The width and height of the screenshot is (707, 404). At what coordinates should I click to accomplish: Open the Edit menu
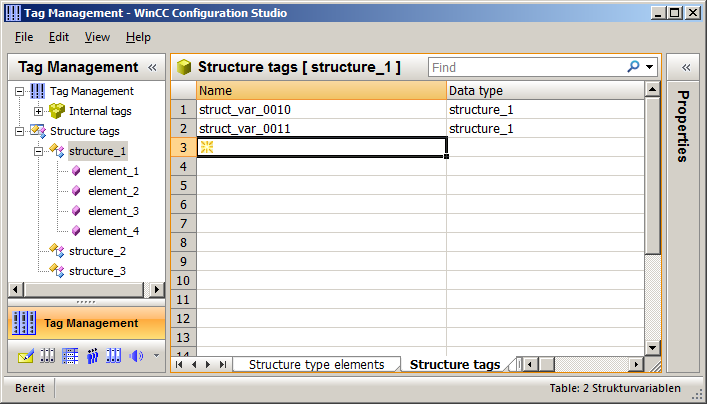click(59, 37)
